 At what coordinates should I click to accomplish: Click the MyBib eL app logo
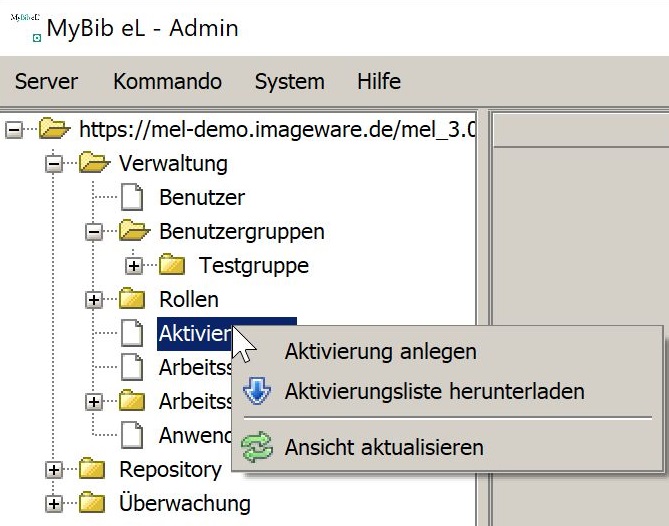click(x=26, y=28)
